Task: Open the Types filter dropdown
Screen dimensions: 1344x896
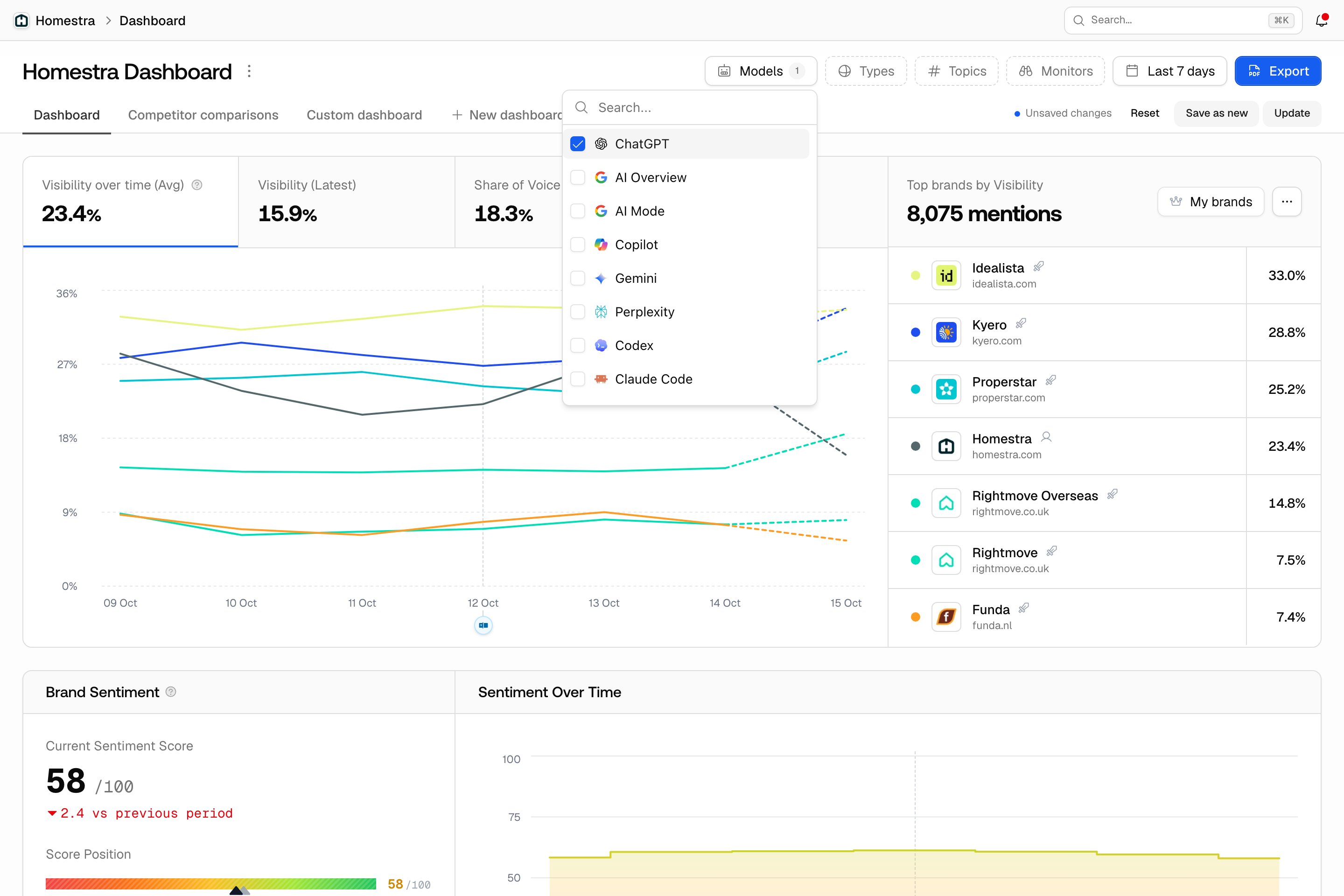Action: pyautogui.click(x=866, y=71)
